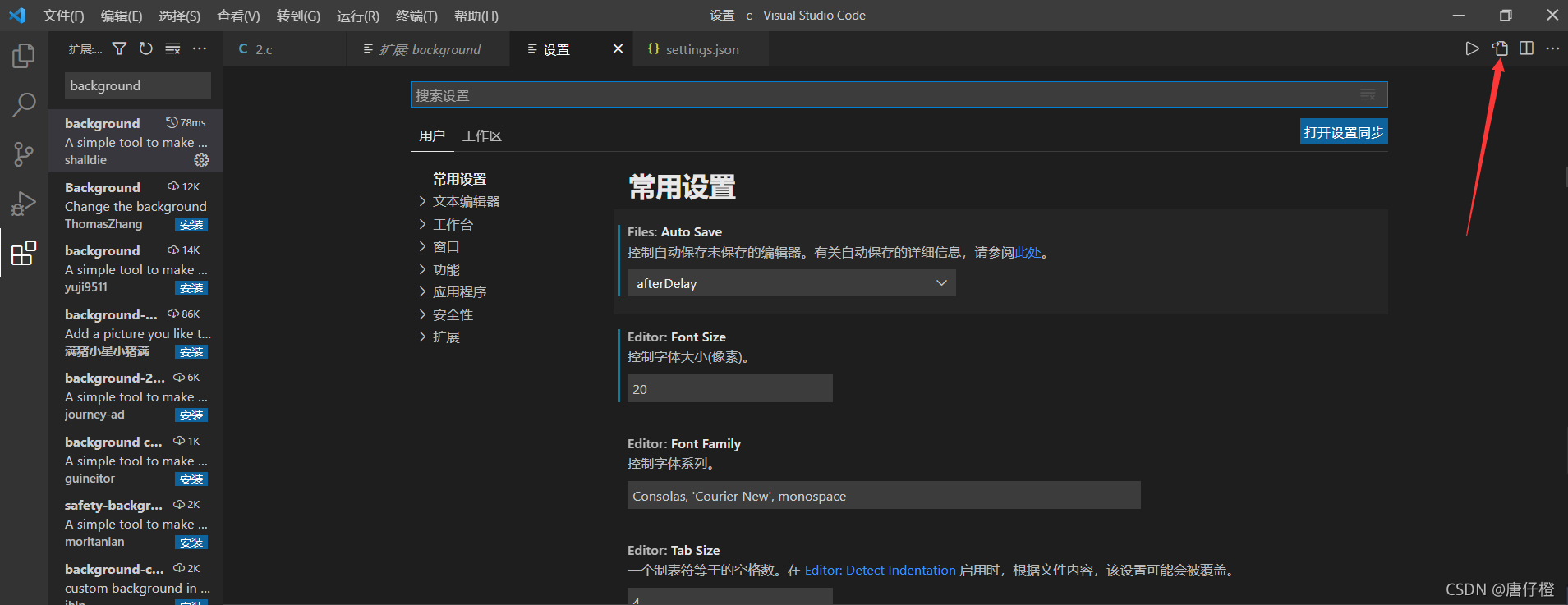Open the Extensions view icon
Screen dimensions: 1568x605
[24, 253]
